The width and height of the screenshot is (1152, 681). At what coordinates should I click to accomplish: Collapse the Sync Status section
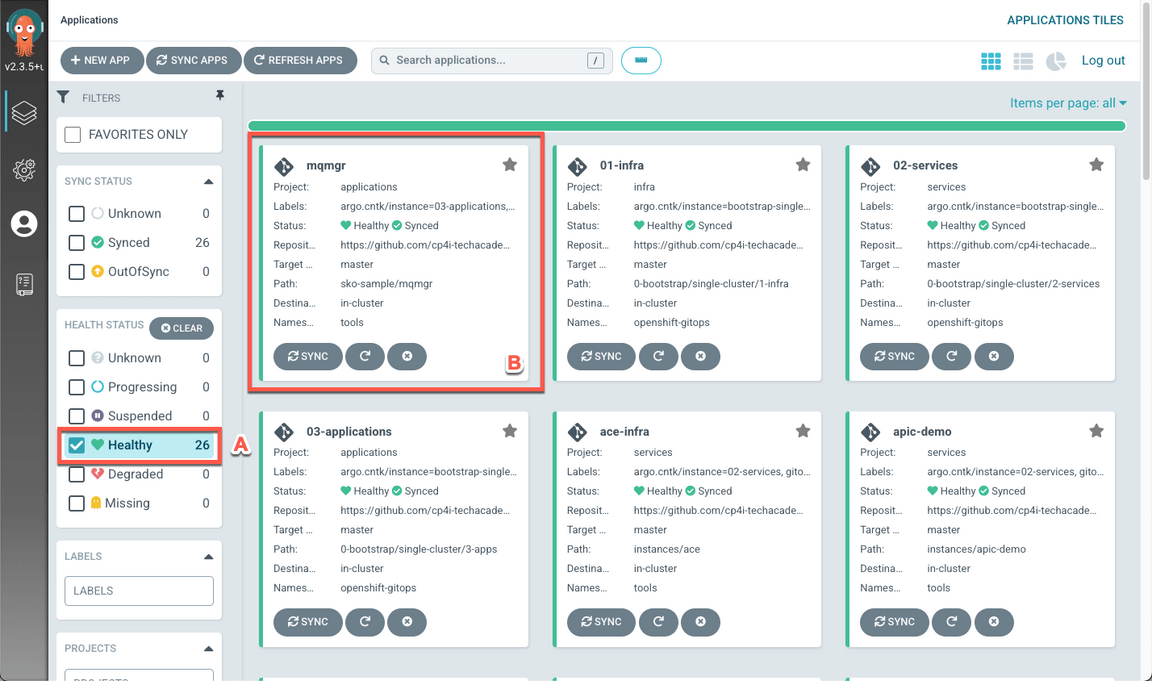[208, 182]
